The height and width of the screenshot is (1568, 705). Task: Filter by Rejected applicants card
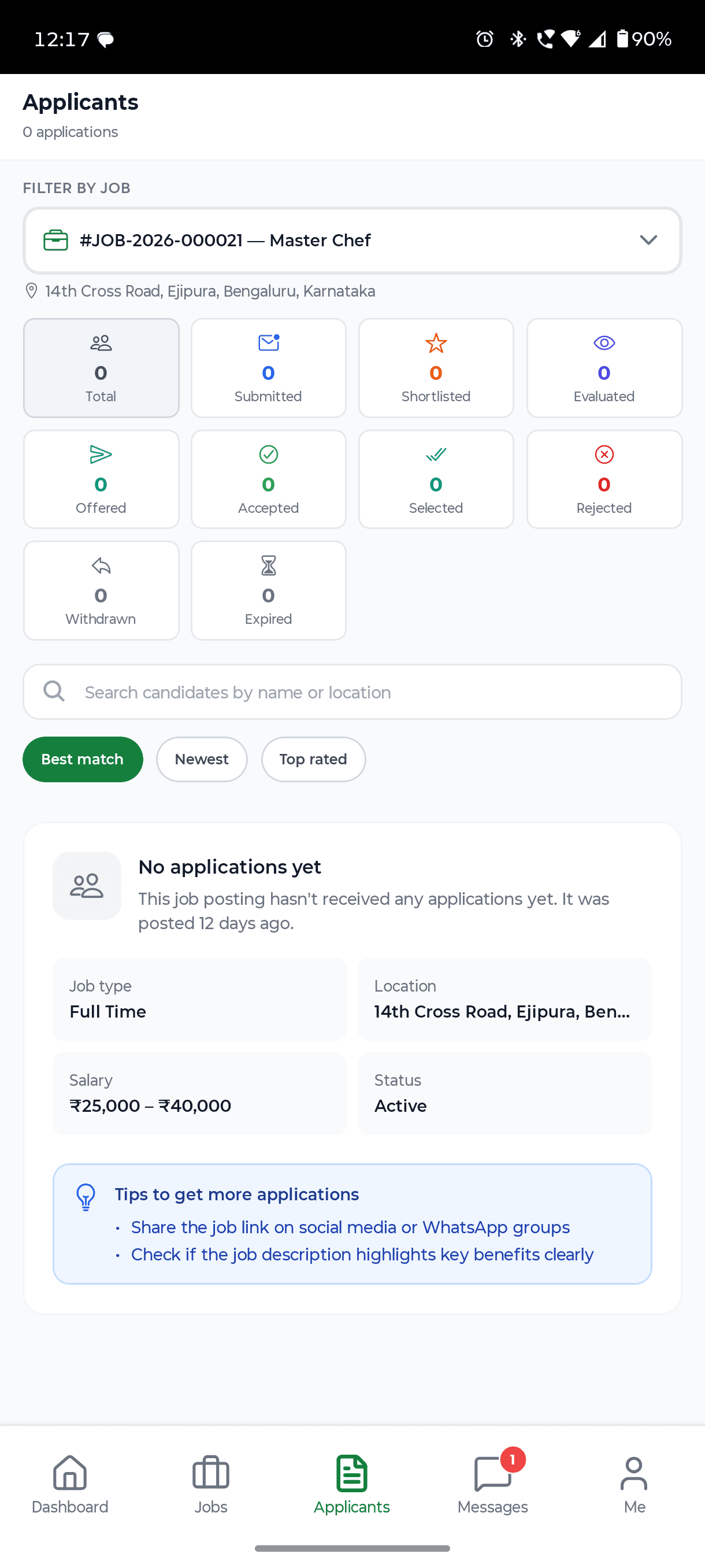604,480
